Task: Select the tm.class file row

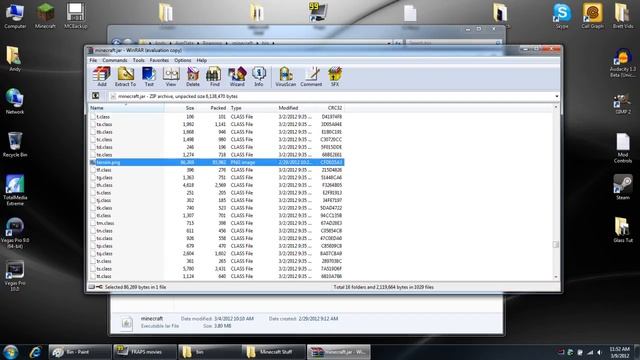Action: tap(216, 223)
